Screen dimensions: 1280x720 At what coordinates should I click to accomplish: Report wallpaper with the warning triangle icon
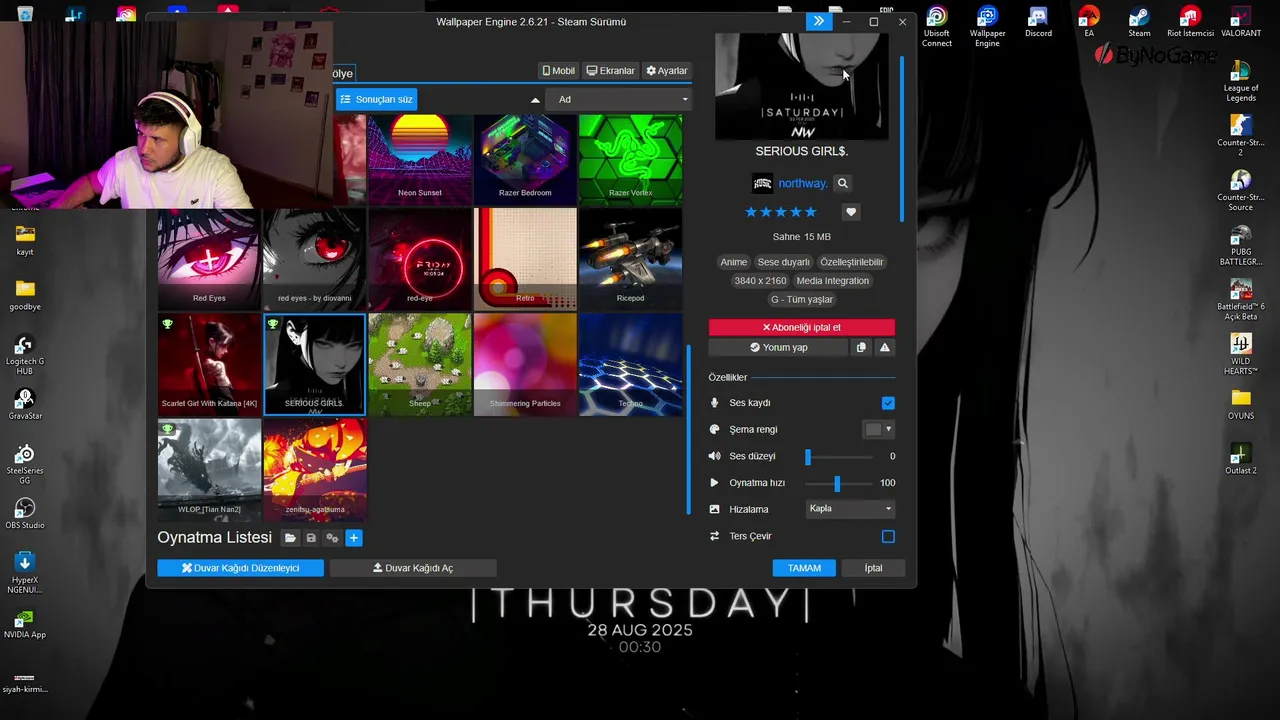tap(885, 347)
